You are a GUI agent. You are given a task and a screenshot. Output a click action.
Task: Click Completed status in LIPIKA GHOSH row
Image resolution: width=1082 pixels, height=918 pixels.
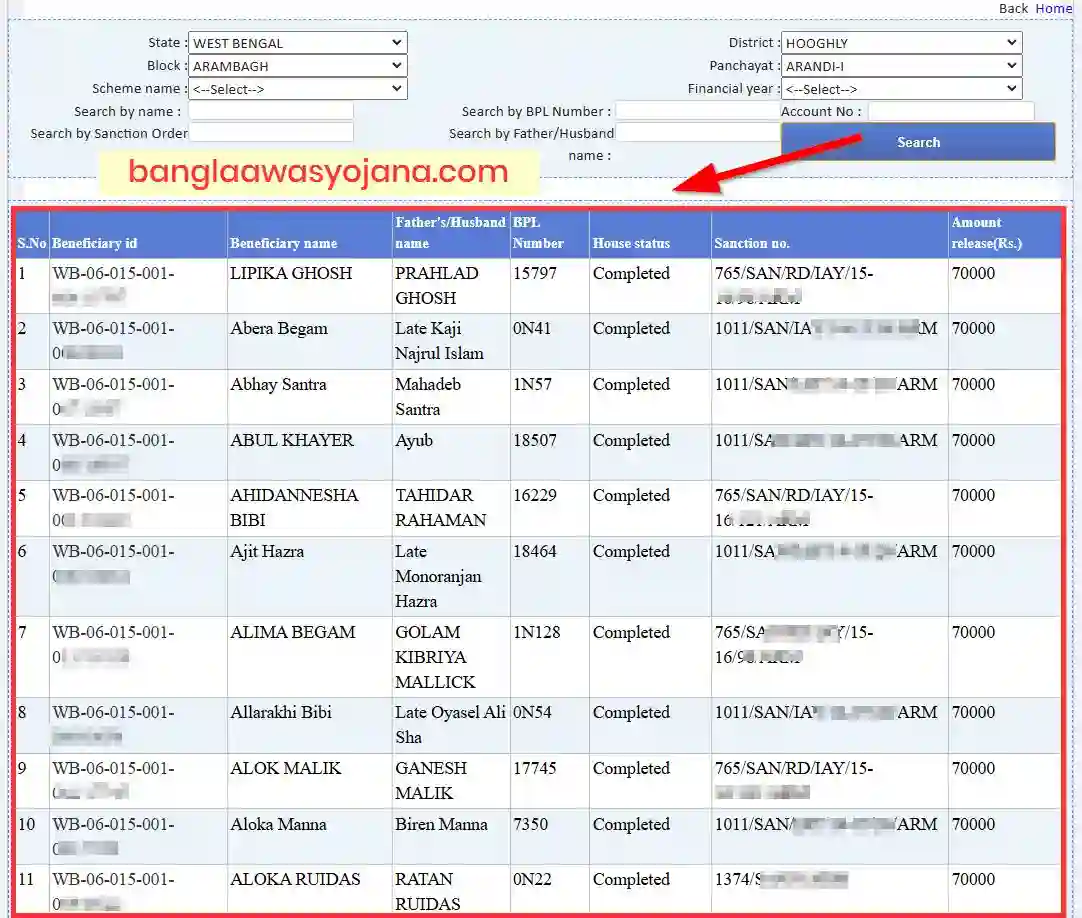pos(631,273)
